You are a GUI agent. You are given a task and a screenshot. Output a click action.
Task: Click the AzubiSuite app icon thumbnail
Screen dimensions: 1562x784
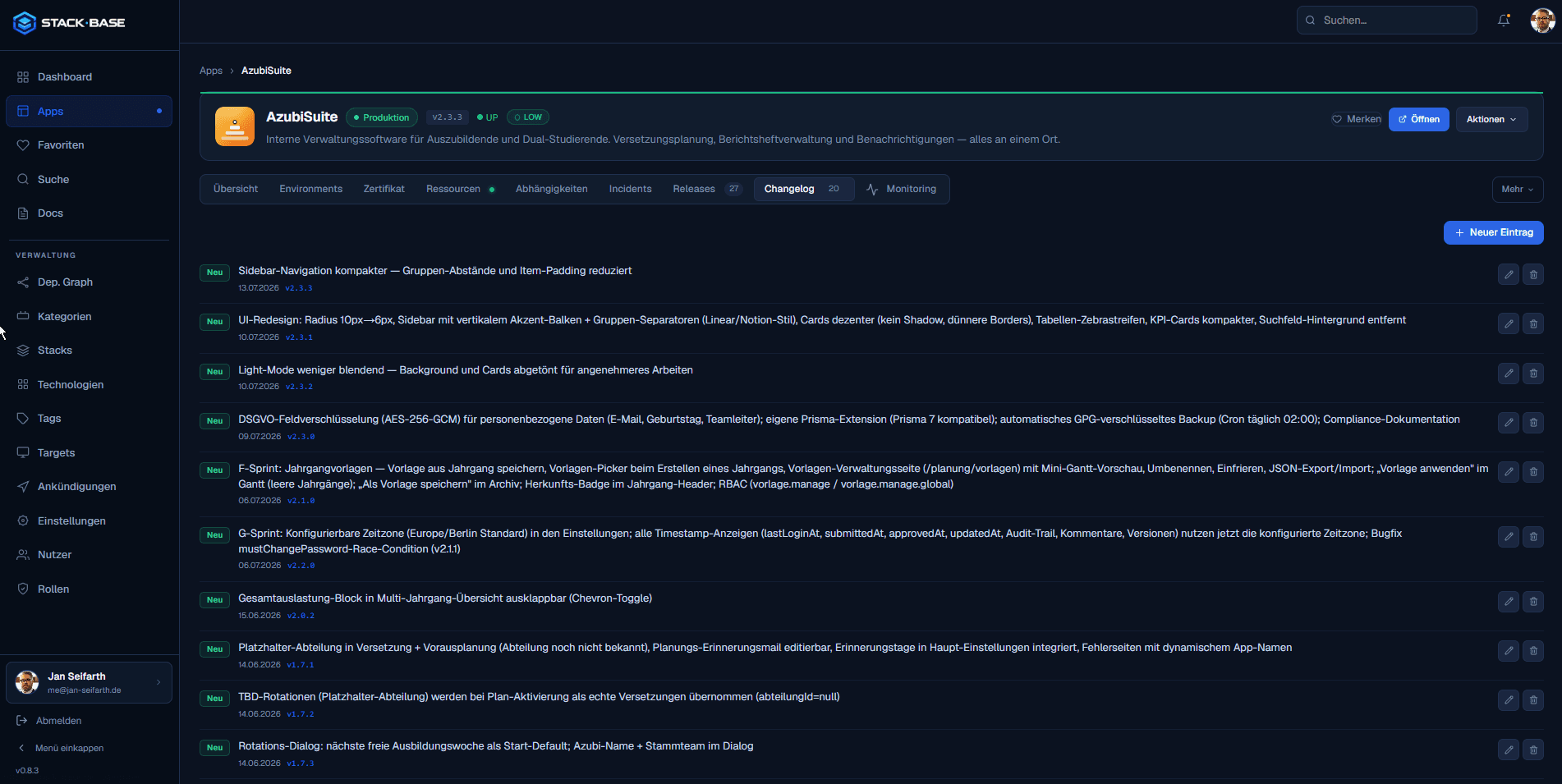(x=235, y=126)
